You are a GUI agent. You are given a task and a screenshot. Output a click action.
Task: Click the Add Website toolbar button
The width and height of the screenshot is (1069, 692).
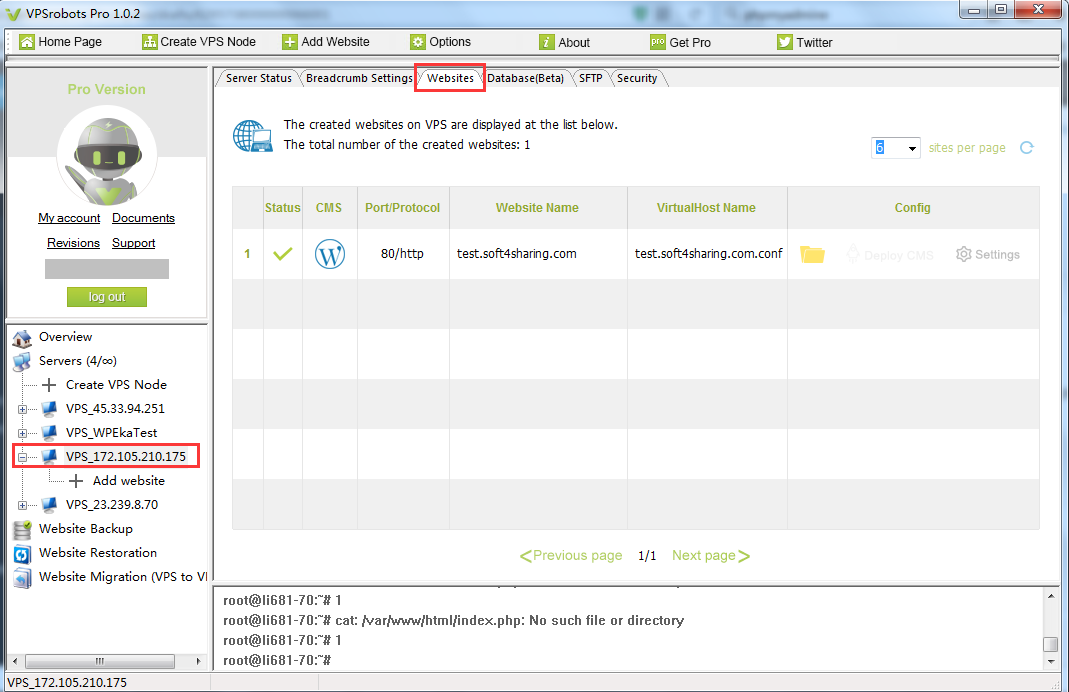click(x=326, y=42)
